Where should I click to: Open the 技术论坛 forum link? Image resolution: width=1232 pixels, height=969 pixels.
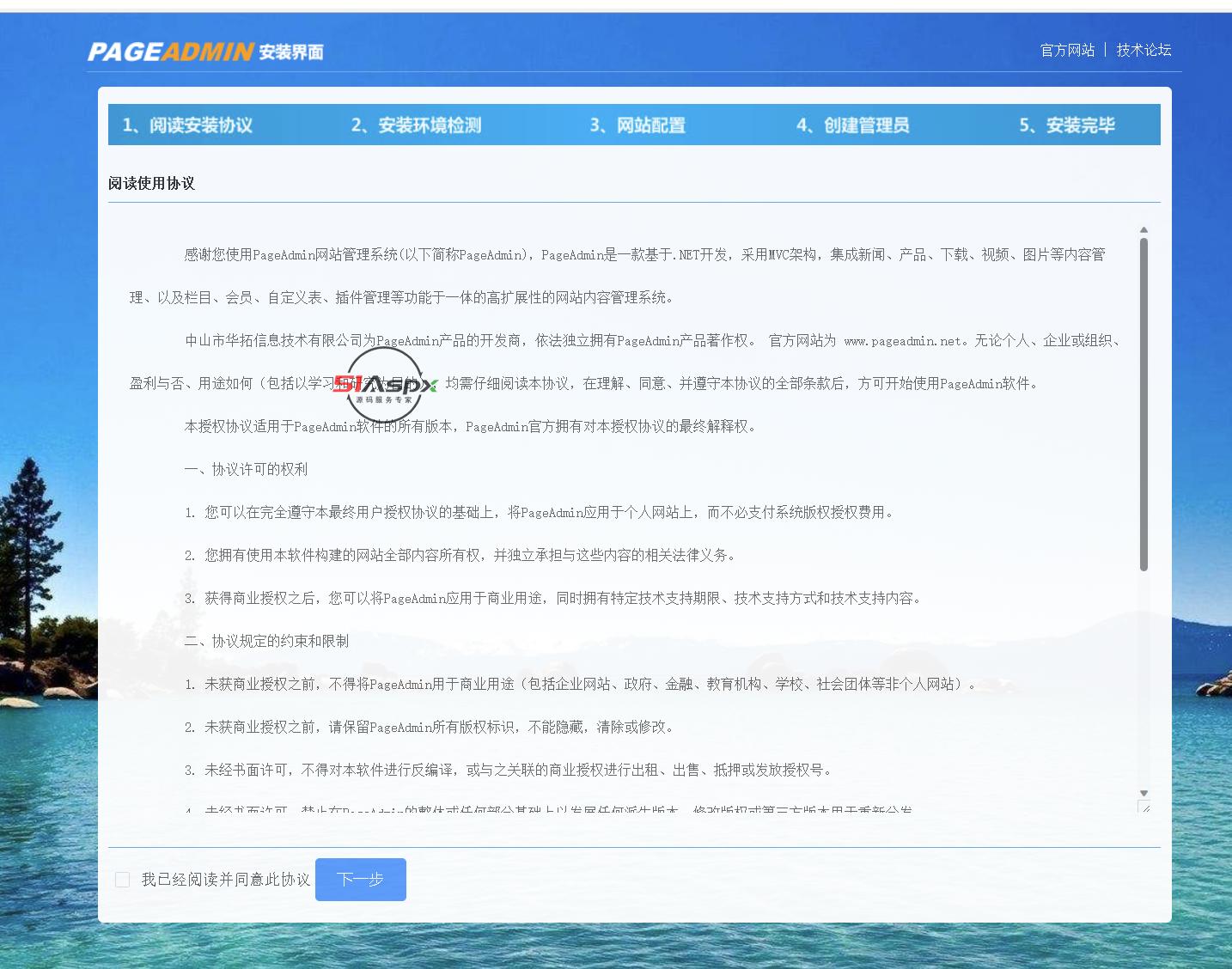[x=1144, y=50]
